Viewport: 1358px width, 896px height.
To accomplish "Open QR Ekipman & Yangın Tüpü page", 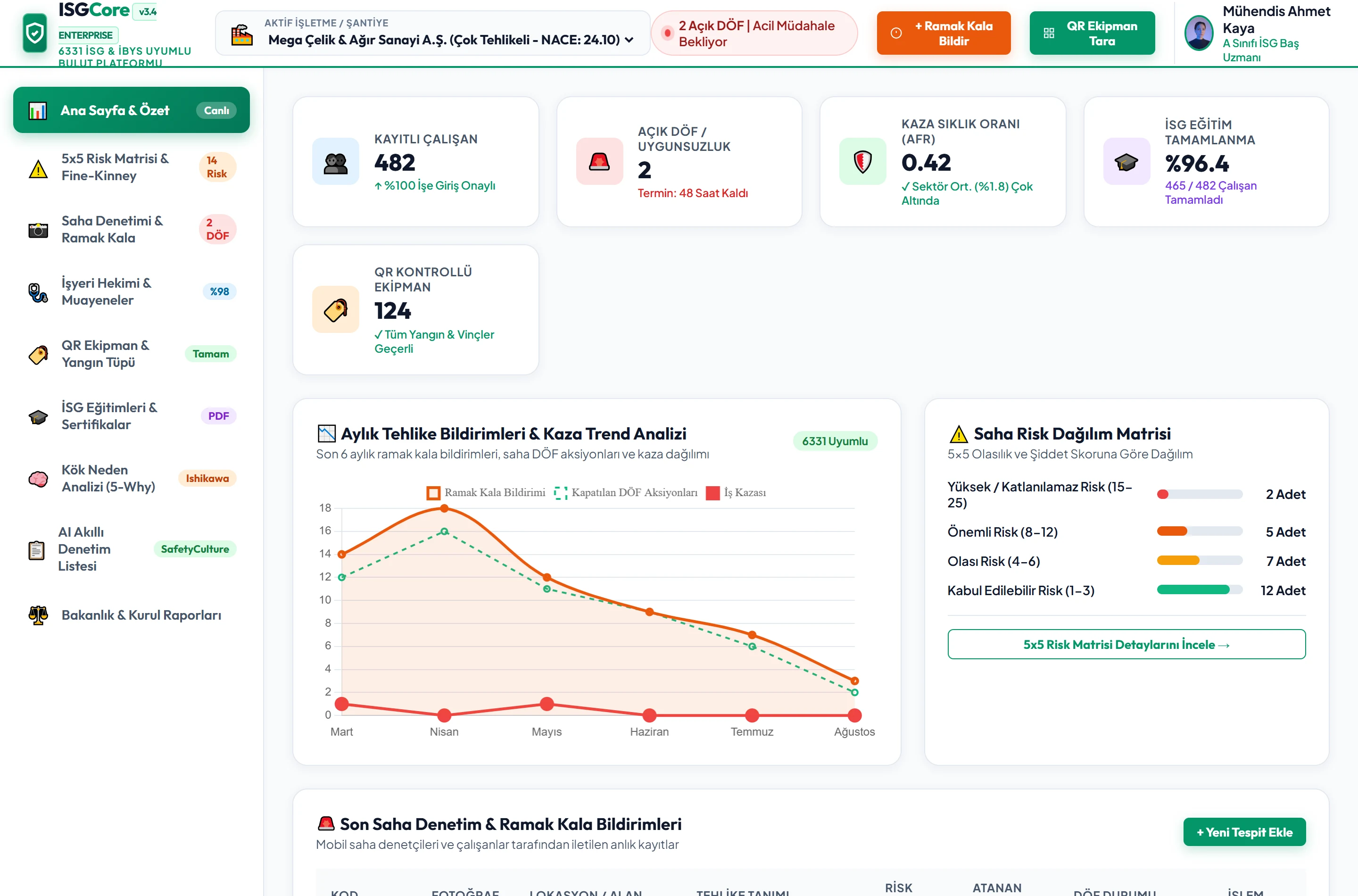I will [132, 354].
